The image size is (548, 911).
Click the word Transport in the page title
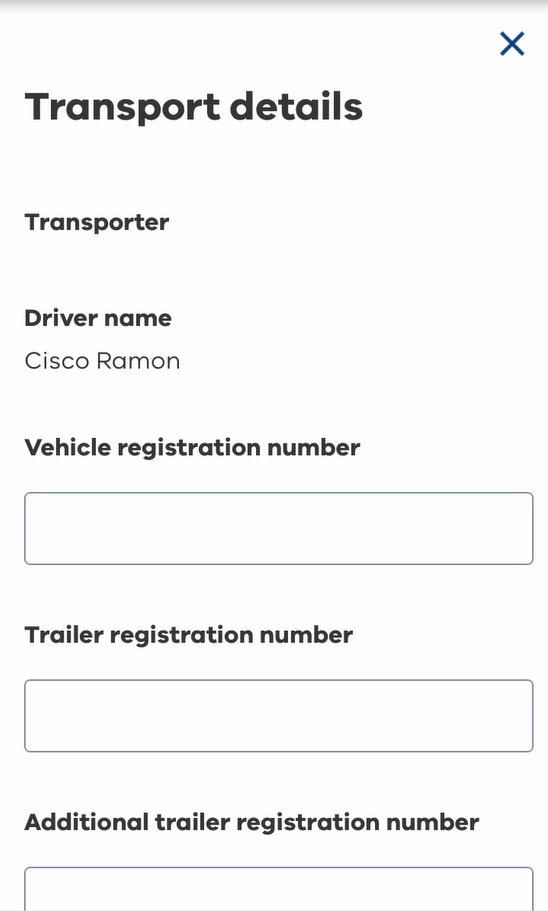tap(123, 108)
